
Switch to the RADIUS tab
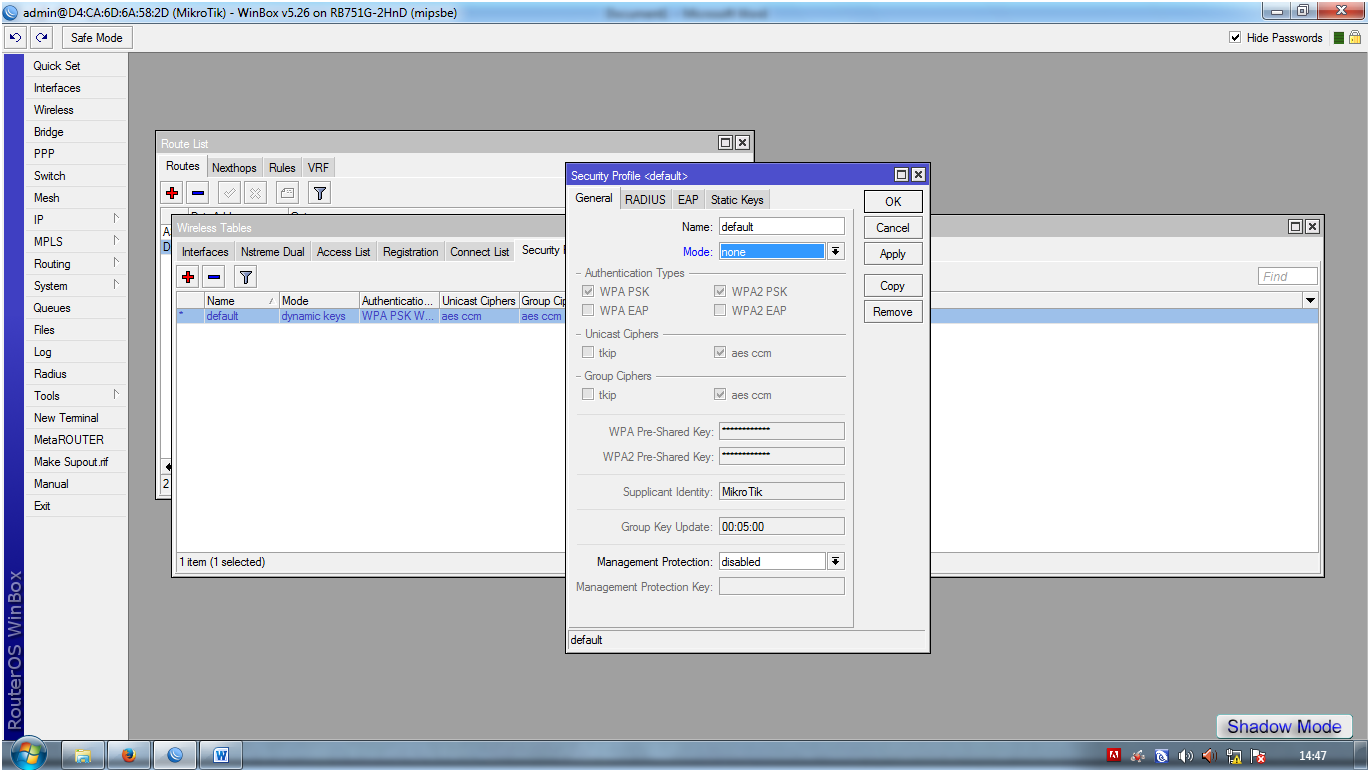644,198
